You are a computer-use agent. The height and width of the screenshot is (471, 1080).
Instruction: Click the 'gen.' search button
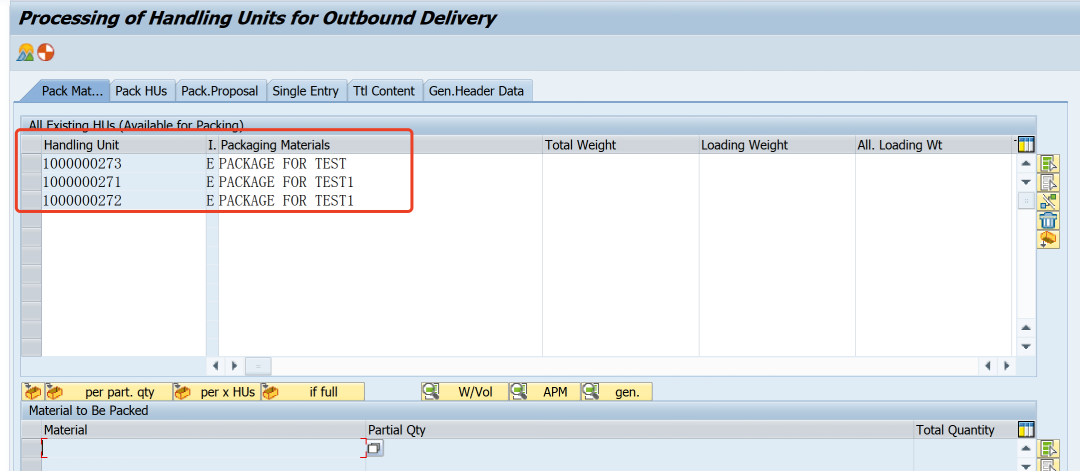coord(616,392)
